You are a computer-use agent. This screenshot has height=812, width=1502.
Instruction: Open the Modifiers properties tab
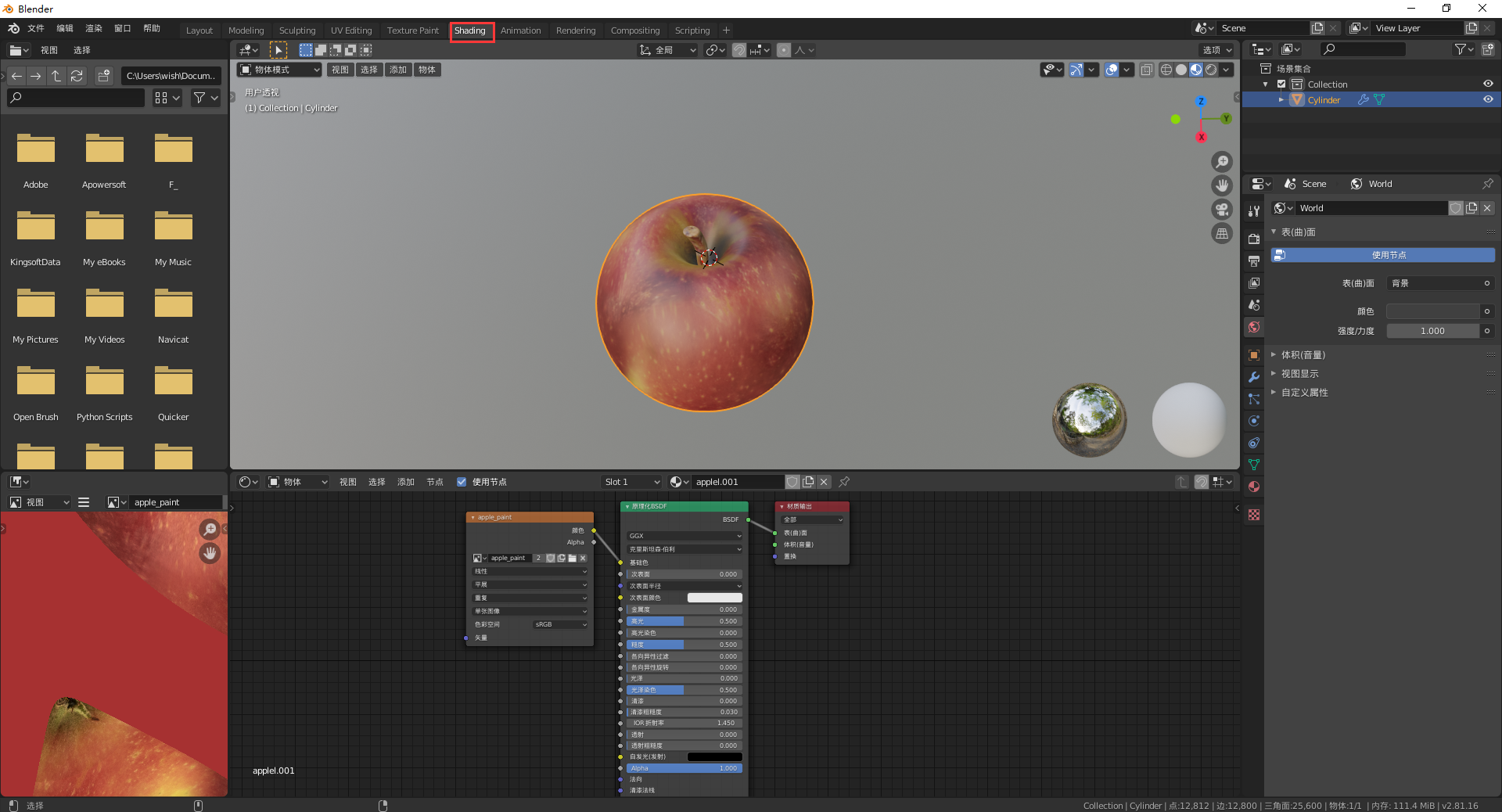pyautogui.click(x=1254, y=377)
